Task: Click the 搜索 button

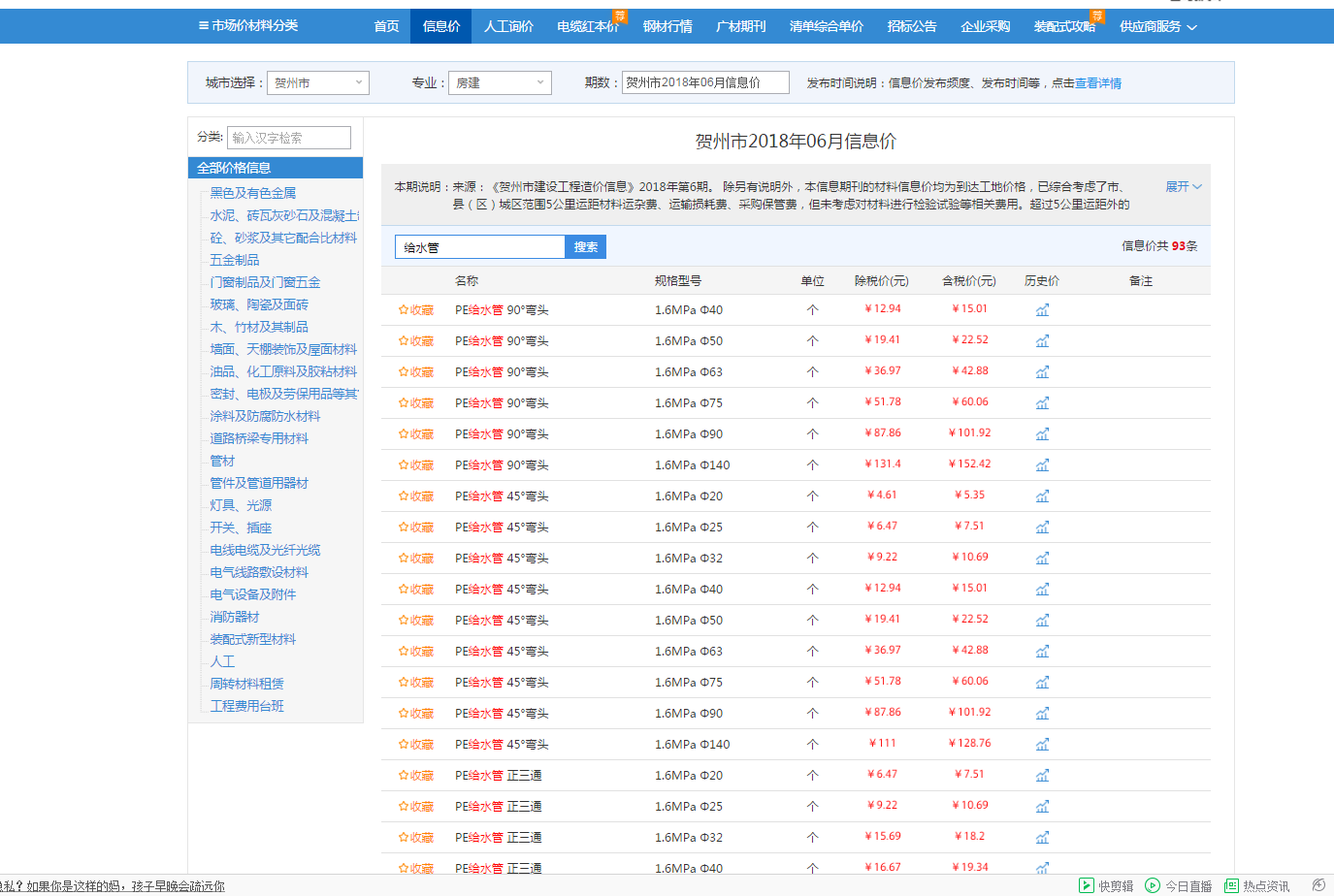Action: tap(586, 247)
